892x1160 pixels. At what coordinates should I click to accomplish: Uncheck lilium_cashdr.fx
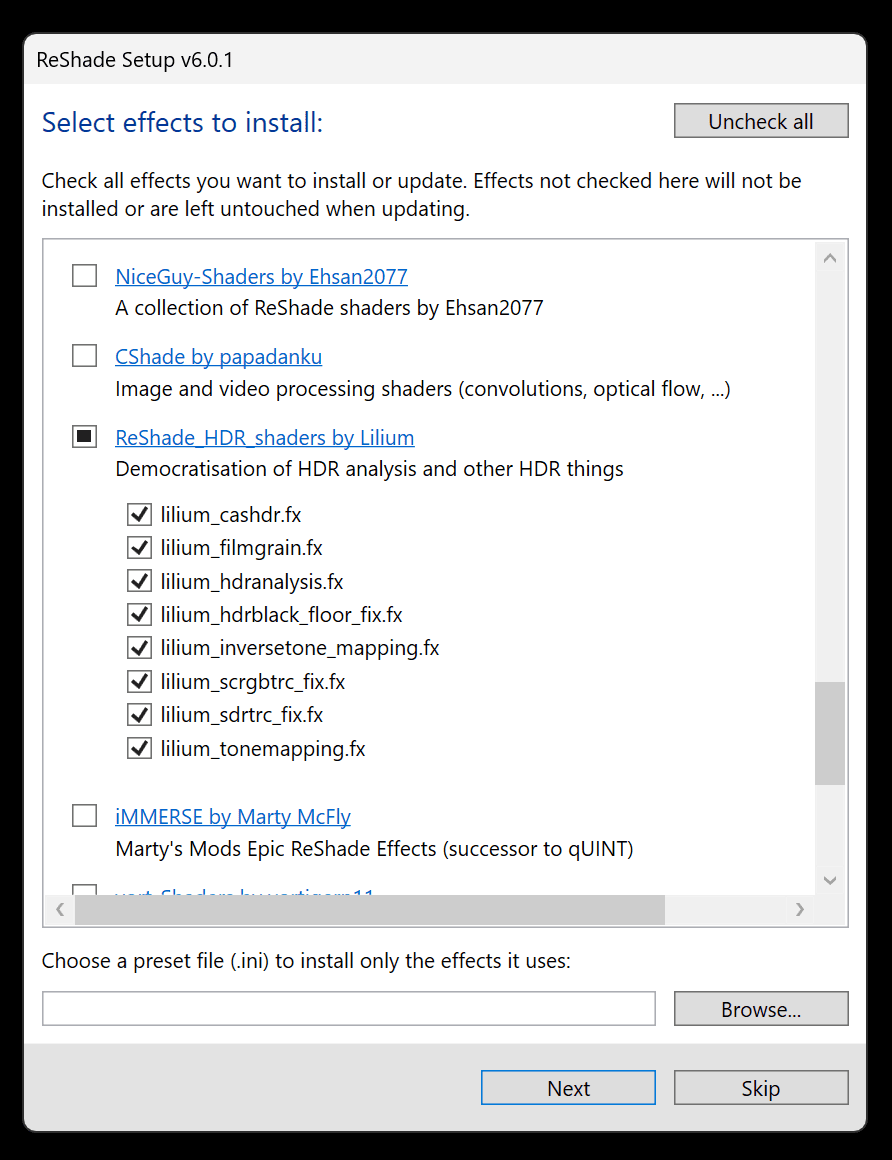pyautogui.click(x=139, y=514)
